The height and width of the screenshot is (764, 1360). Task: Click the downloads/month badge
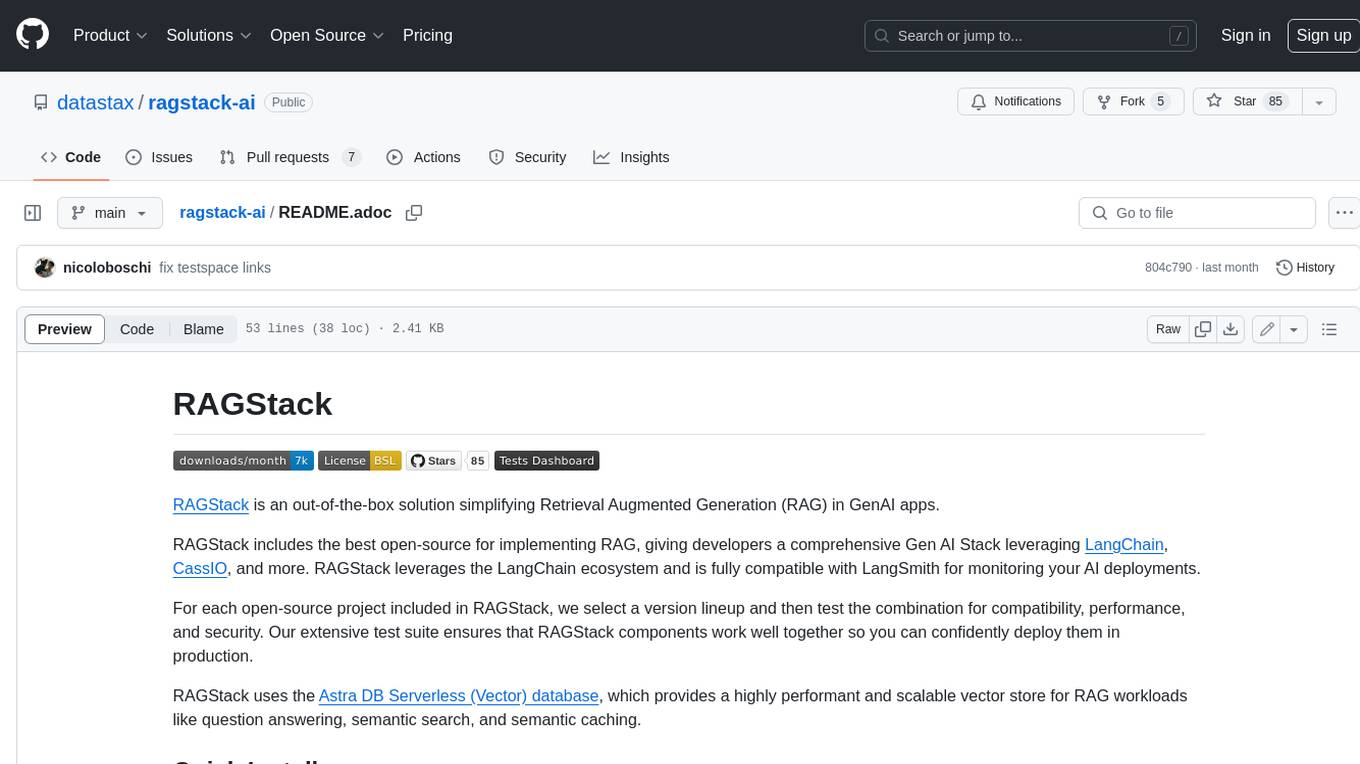tap(243, 461)
